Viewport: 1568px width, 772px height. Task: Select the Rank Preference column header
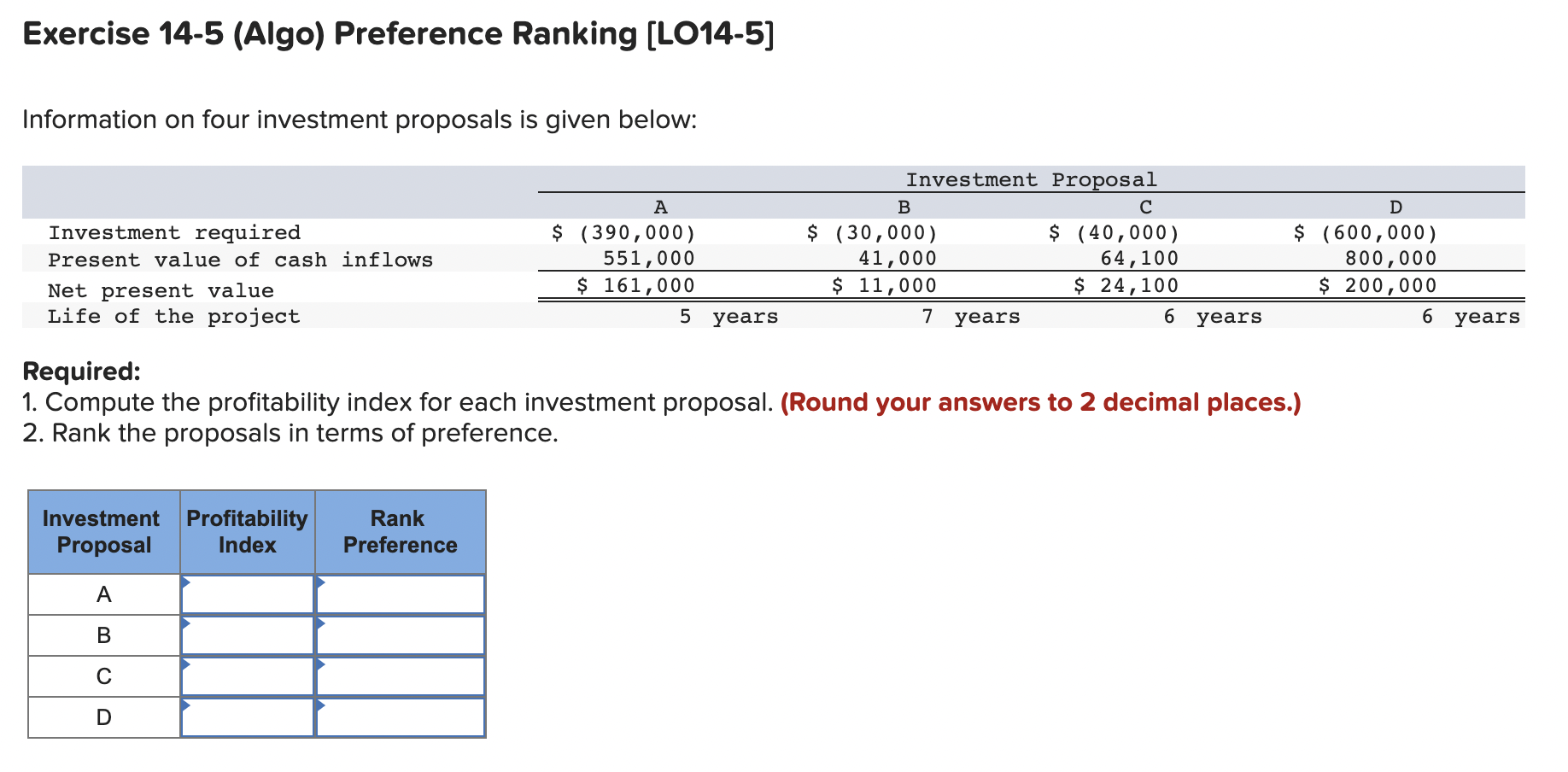pyautogui.click(x=400, y=531)
